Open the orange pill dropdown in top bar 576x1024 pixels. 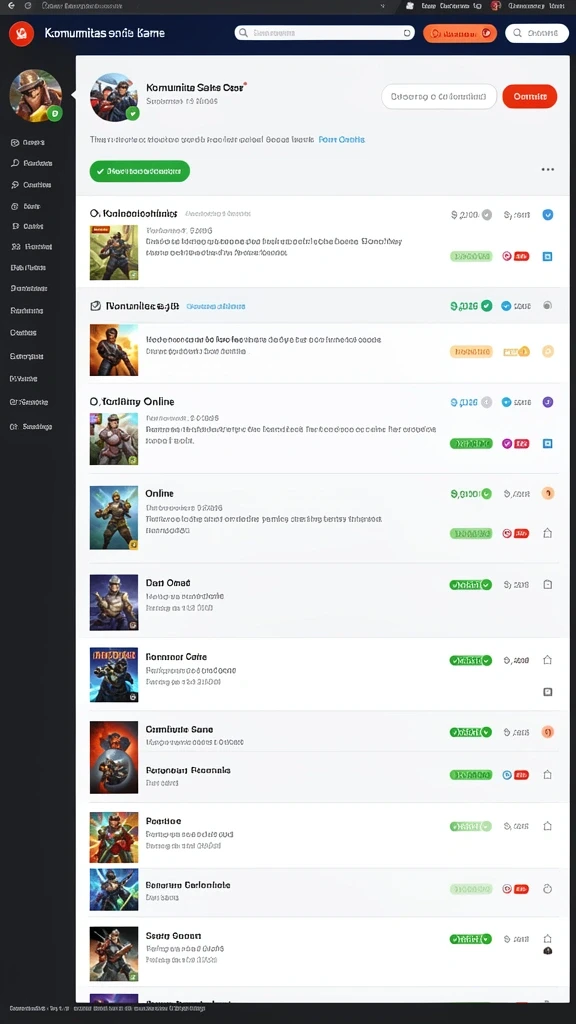pos(460,33)
